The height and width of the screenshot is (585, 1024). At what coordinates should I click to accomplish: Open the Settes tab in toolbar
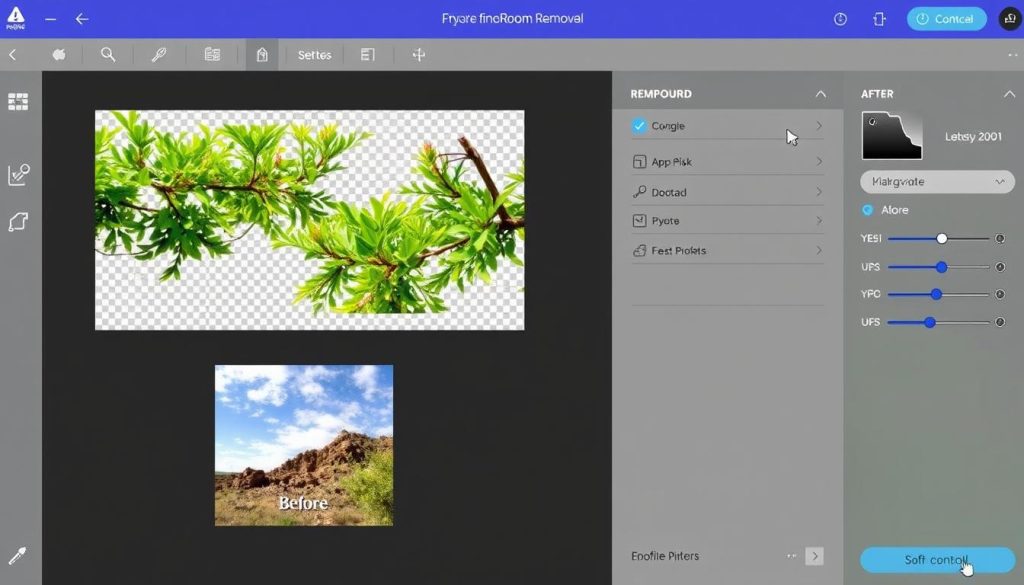pyautogui.click(x=314, y=55)
